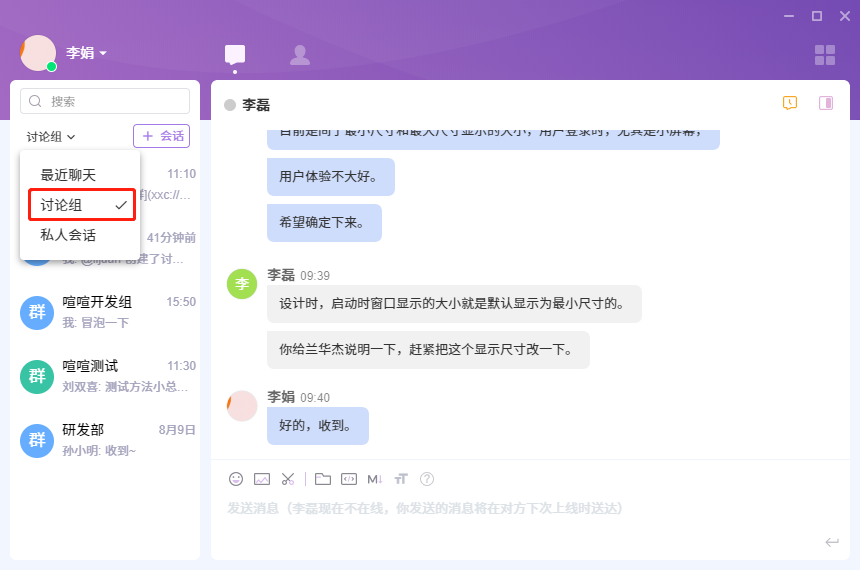Viewport: 860px width, 570px height.
Task: Take a screenshot with the scissors icon
Action: 288,479
